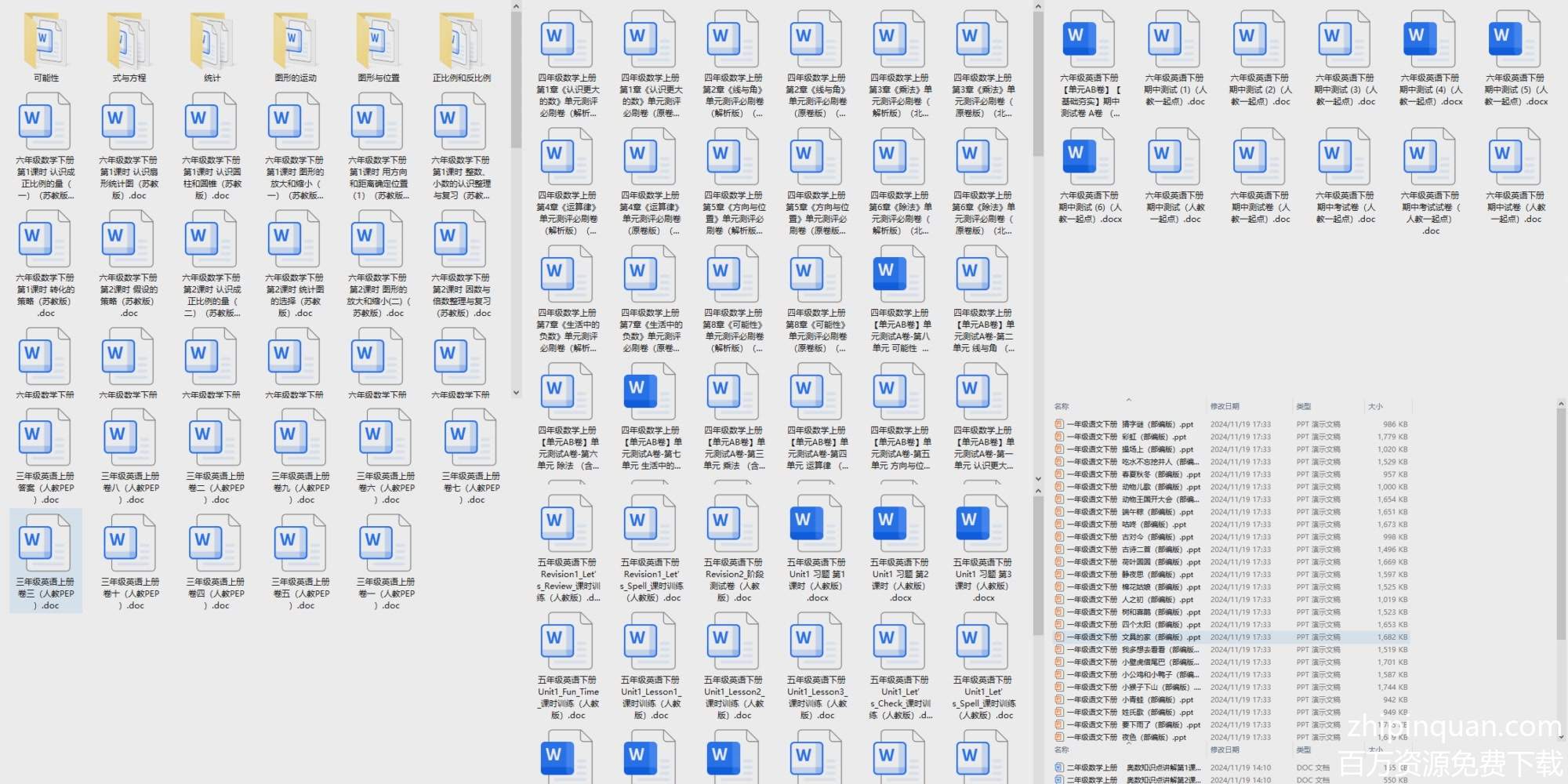The width and height of the screenshot is (1568, 784).
Task: Select 三年级英语上册 答案 Word file
Action: point(45,455)
